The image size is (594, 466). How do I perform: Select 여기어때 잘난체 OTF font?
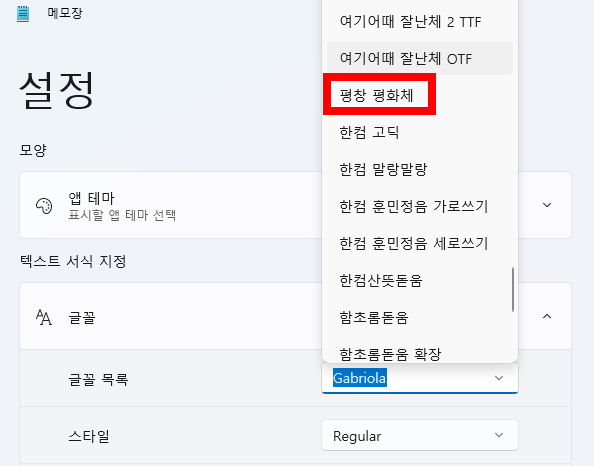(x=420, y=58)
